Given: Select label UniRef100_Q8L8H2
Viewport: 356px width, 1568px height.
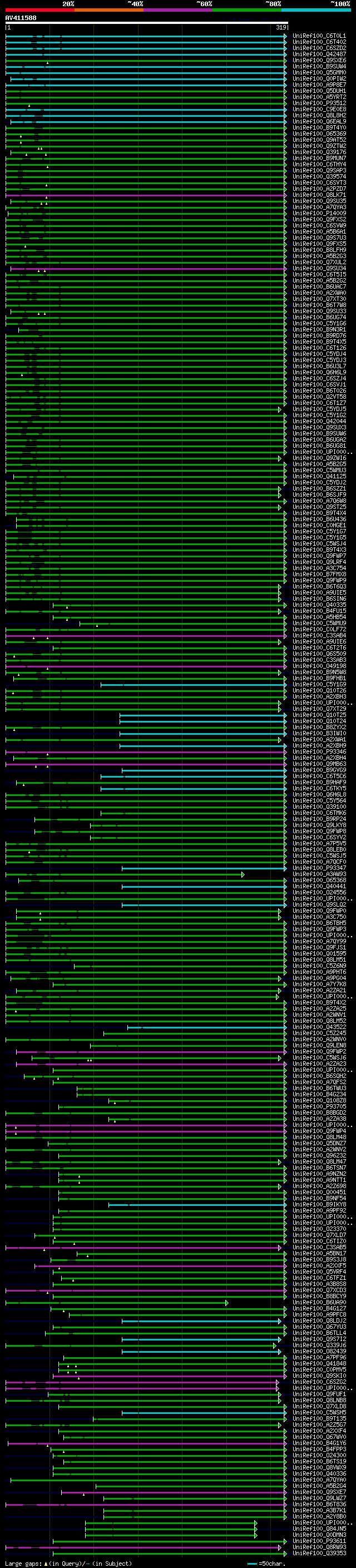Looking at the screenshot, I should (x=319, y=115).
